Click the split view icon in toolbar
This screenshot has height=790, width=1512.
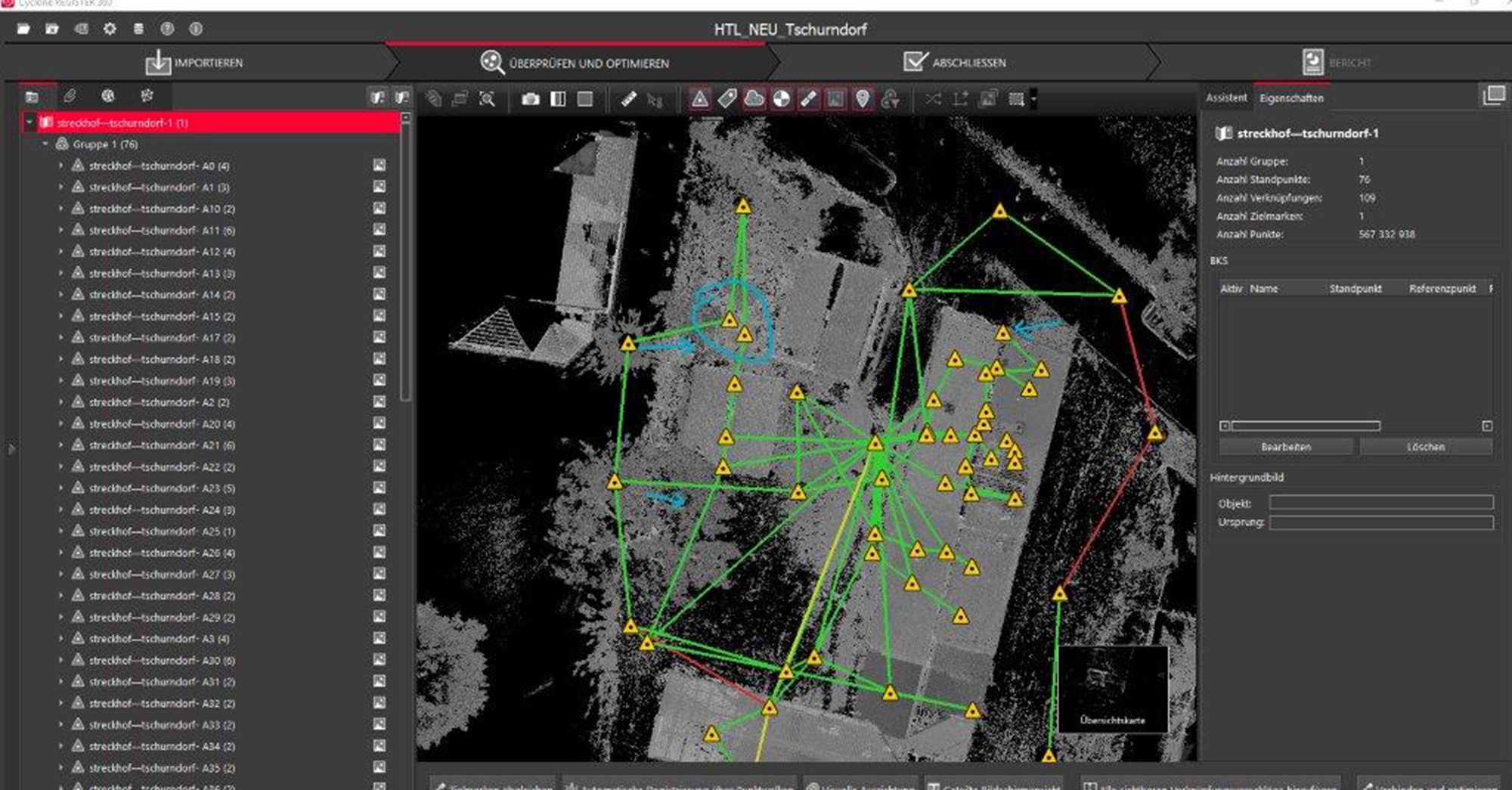pos(558,99)
